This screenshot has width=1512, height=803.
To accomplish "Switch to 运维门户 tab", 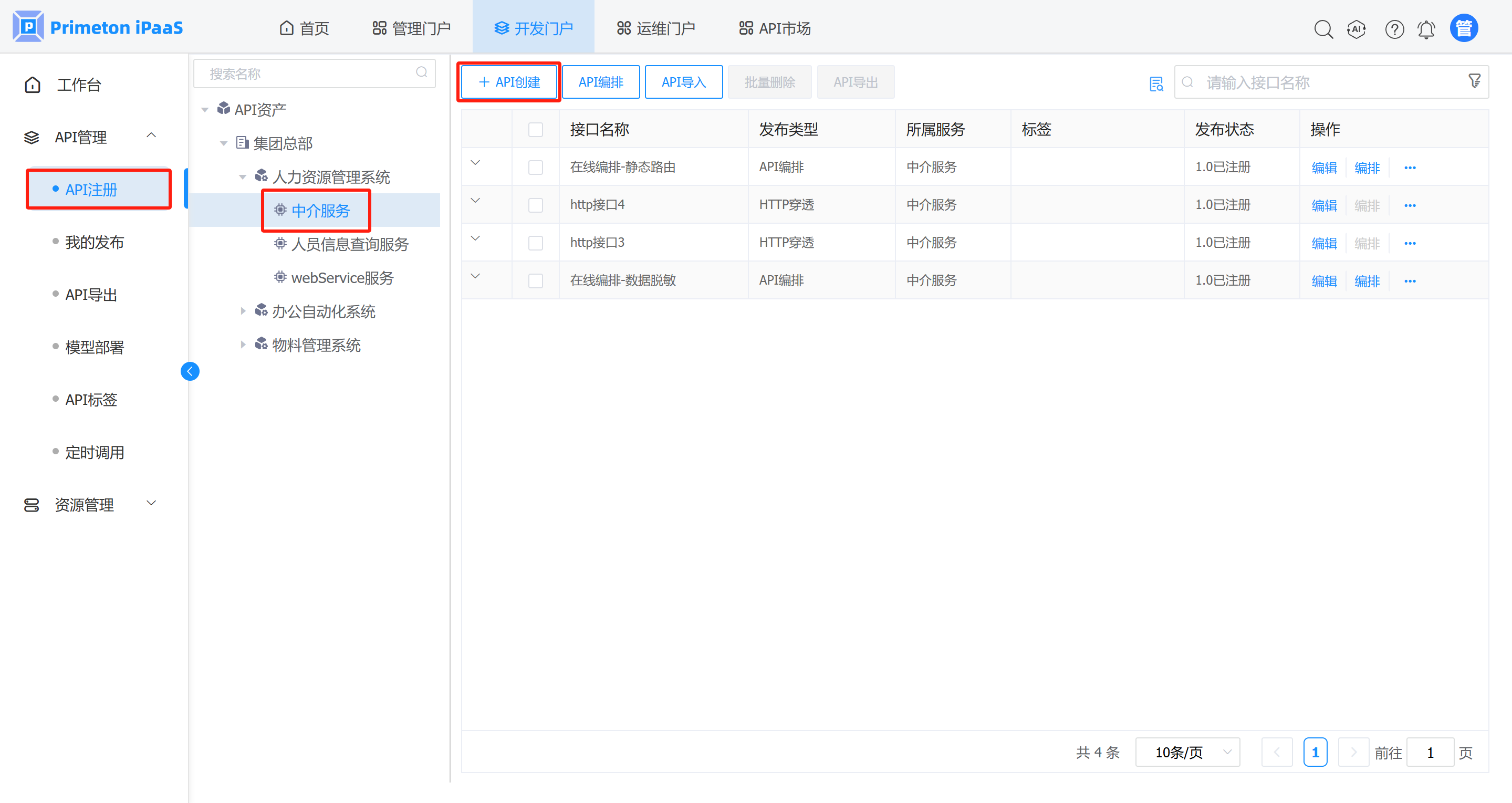I will 655,28.
